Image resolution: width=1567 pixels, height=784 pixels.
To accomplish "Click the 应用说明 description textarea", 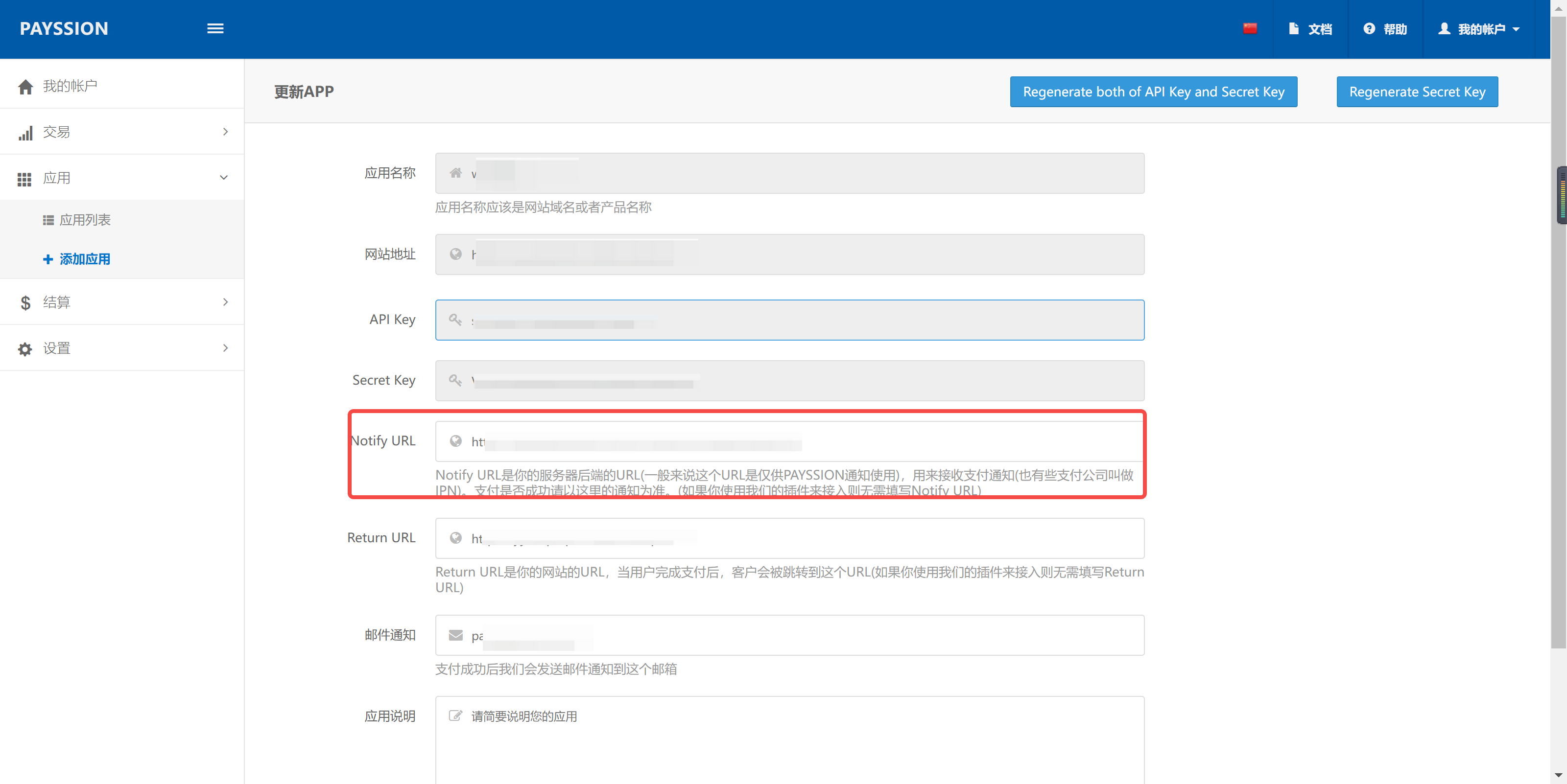I will click(789, 740).
